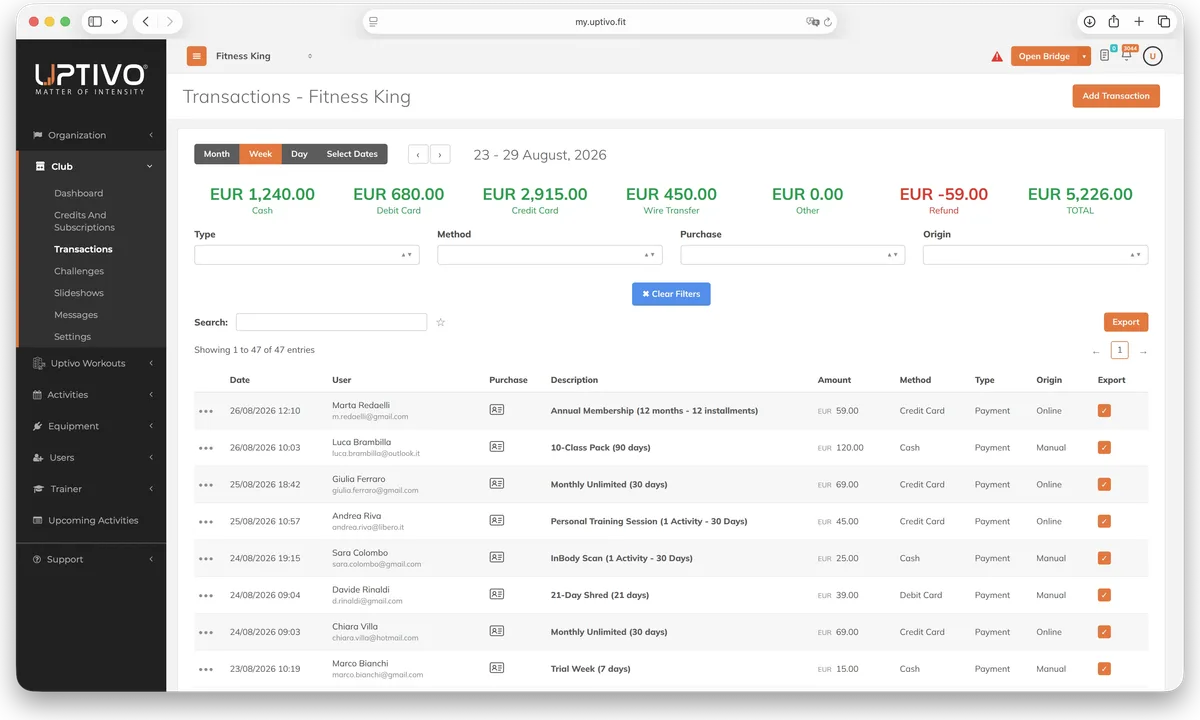
Task: Open the Open Bridge dropdown arrow
Action: pyautogui.click(x=1084, y=57)
